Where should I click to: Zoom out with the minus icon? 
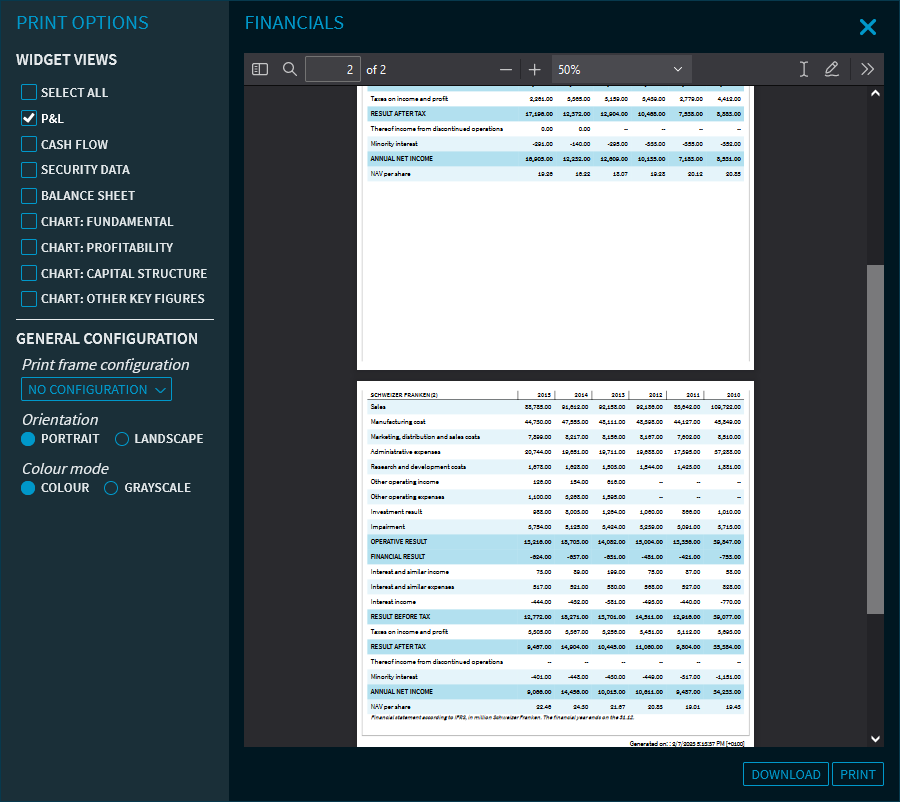tap(506, 70)
